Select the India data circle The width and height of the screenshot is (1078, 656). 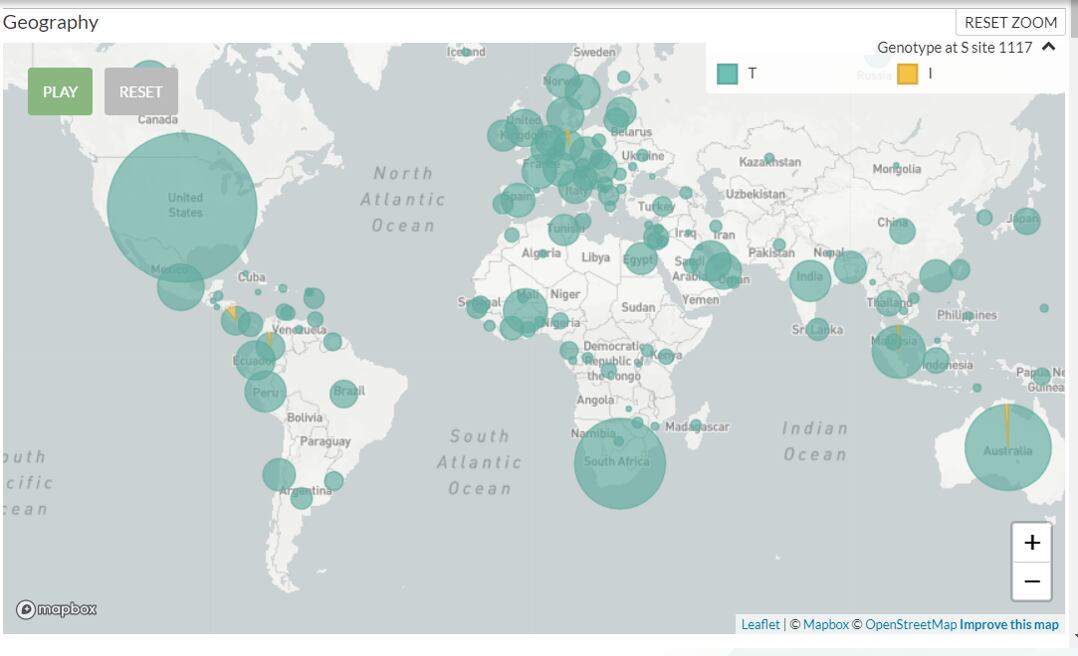810,280
